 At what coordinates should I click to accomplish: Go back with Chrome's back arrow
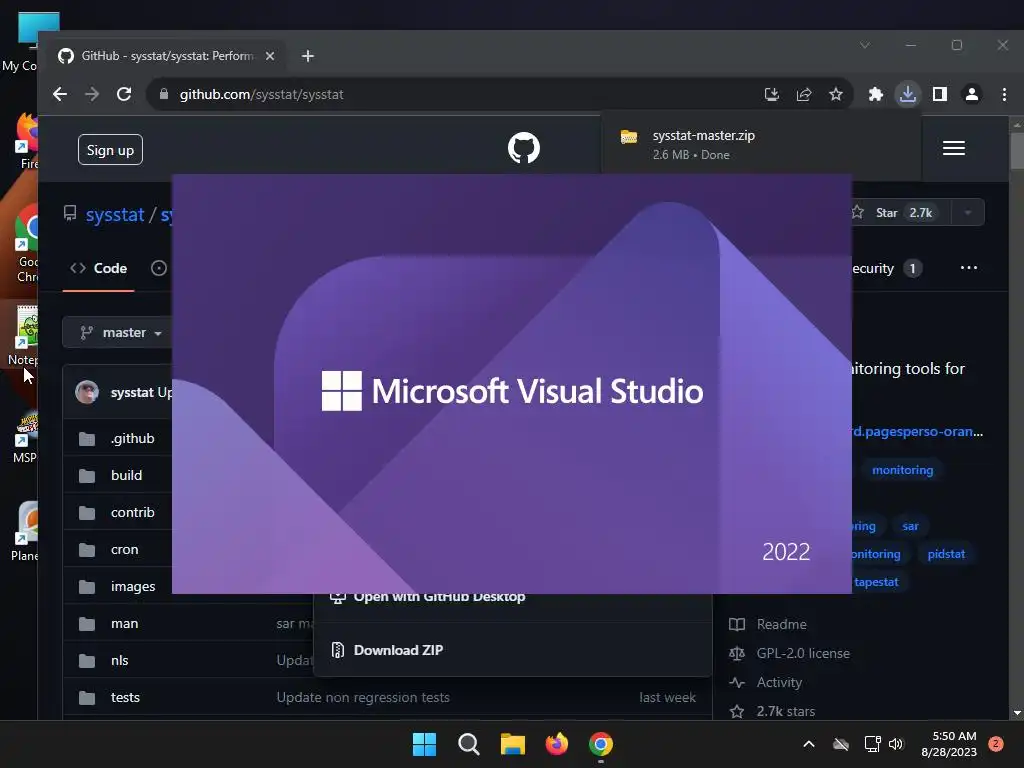click(x=60, y=94)
